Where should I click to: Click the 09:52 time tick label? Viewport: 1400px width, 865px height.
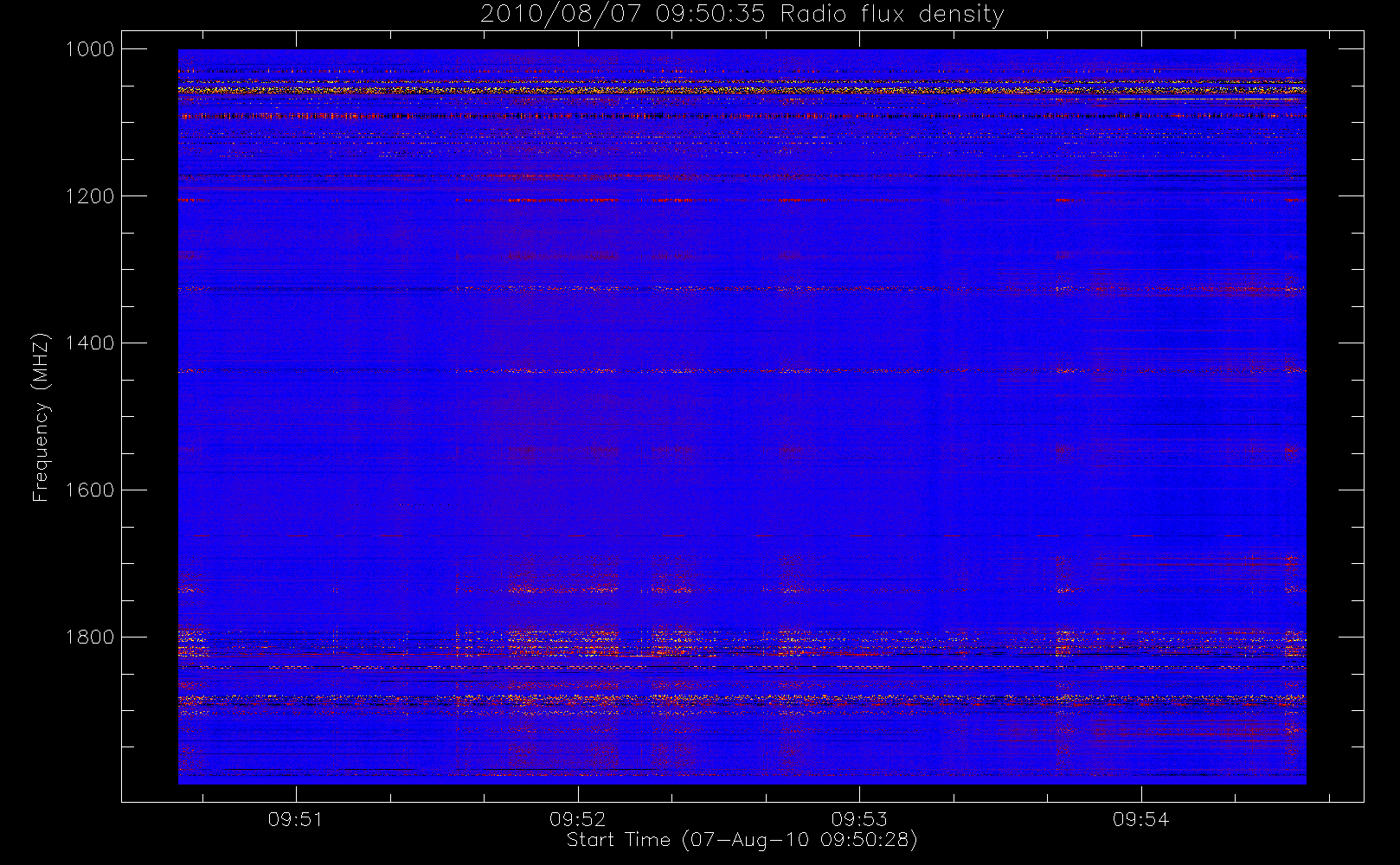click(x=577, y=819)
